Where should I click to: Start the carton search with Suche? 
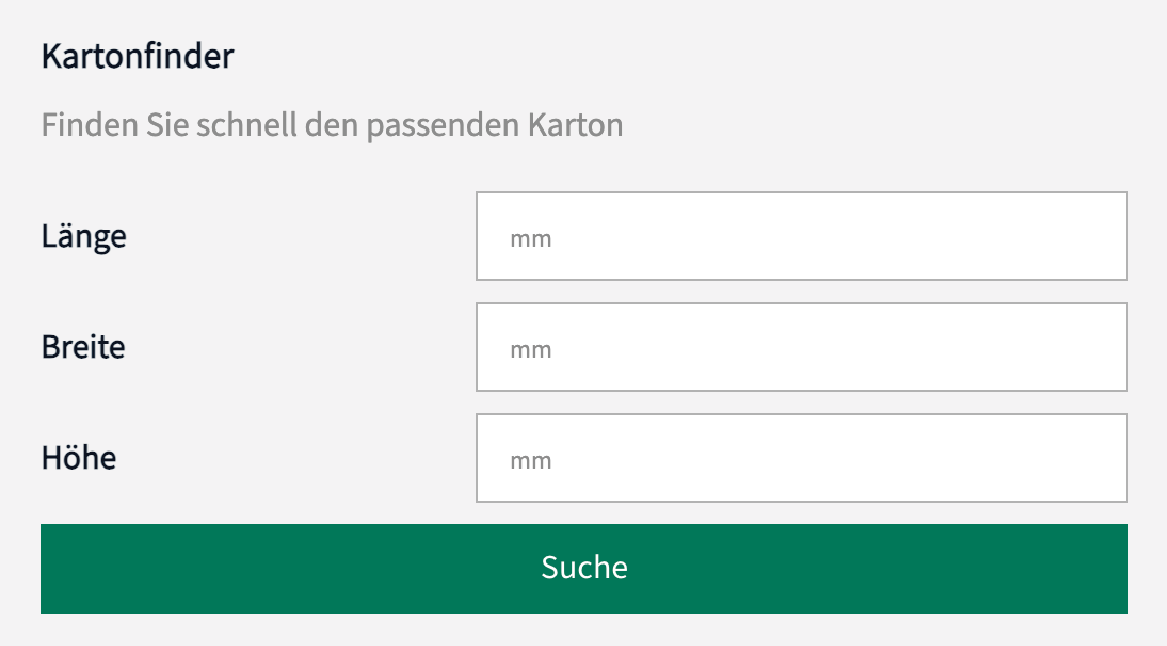584,568
